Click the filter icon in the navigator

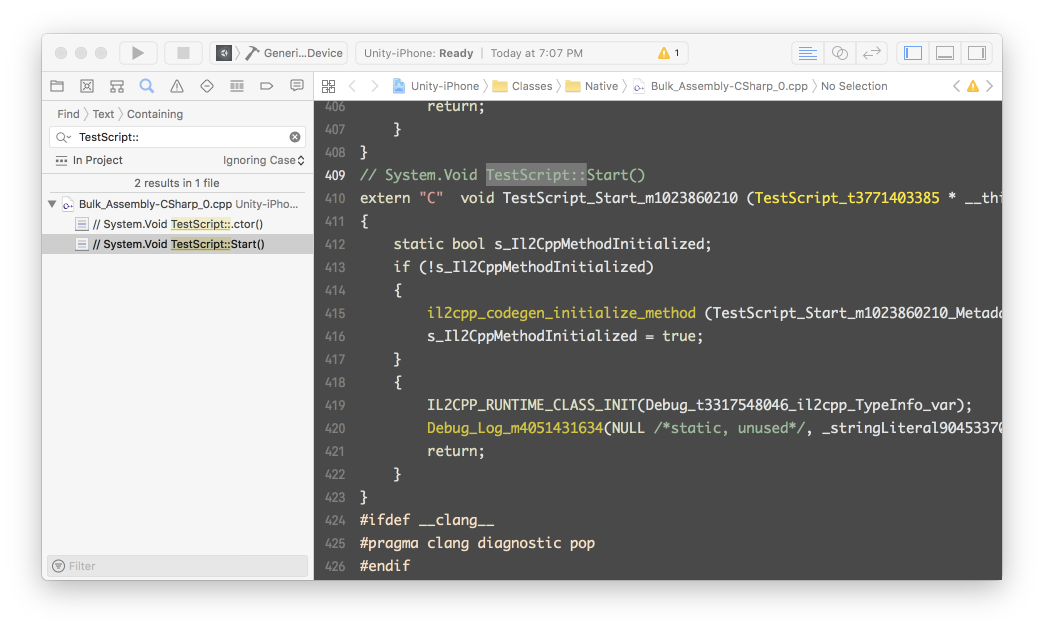coord(59,565)
